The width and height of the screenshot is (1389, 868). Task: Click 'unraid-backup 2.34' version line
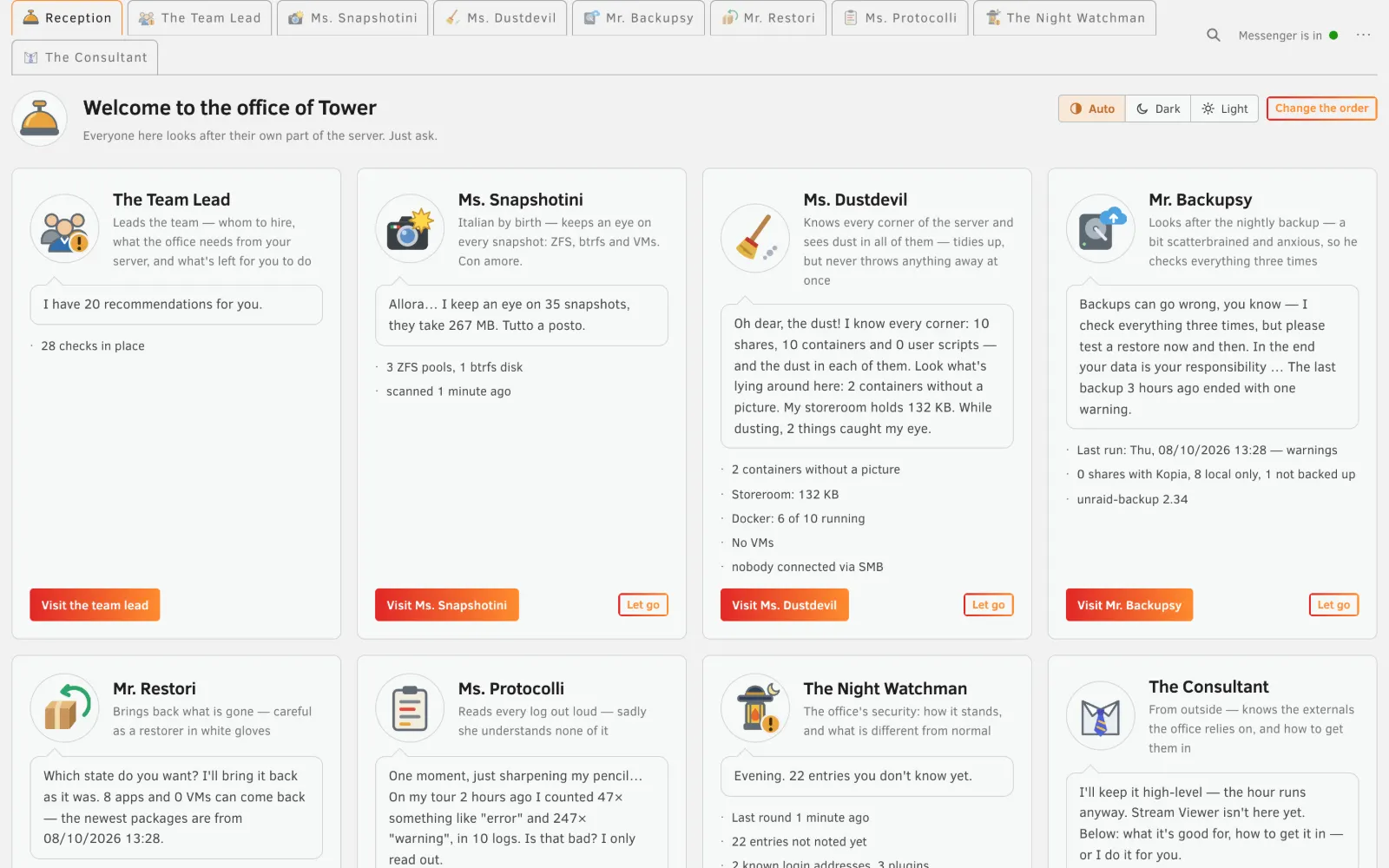(x=1132, y=499)
